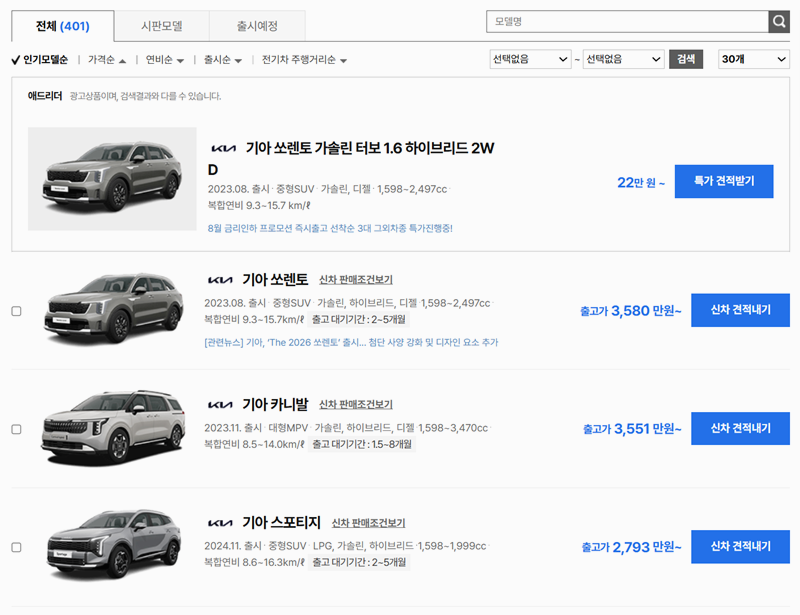Click the Kia logo beside 기아 쏘렌토 가솔린 터보 ad
This screenshot has width=800, height=615.
coord(223,149)
